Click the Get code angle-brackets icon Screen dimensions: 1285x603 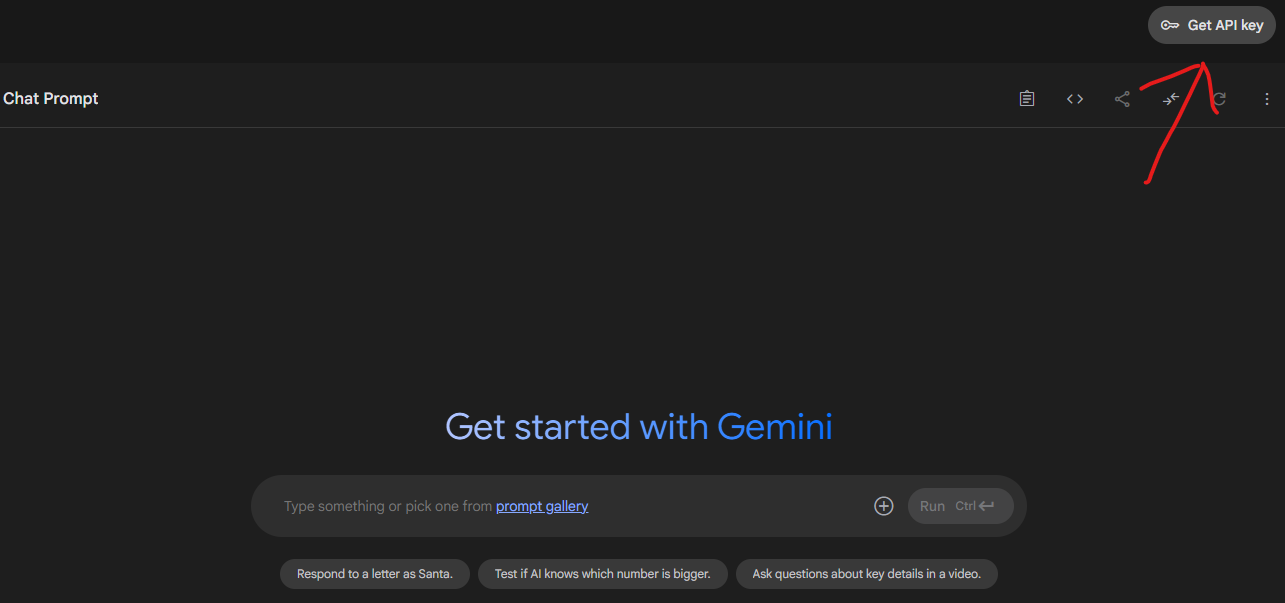pyautogui.click(x=1075, y=99)
